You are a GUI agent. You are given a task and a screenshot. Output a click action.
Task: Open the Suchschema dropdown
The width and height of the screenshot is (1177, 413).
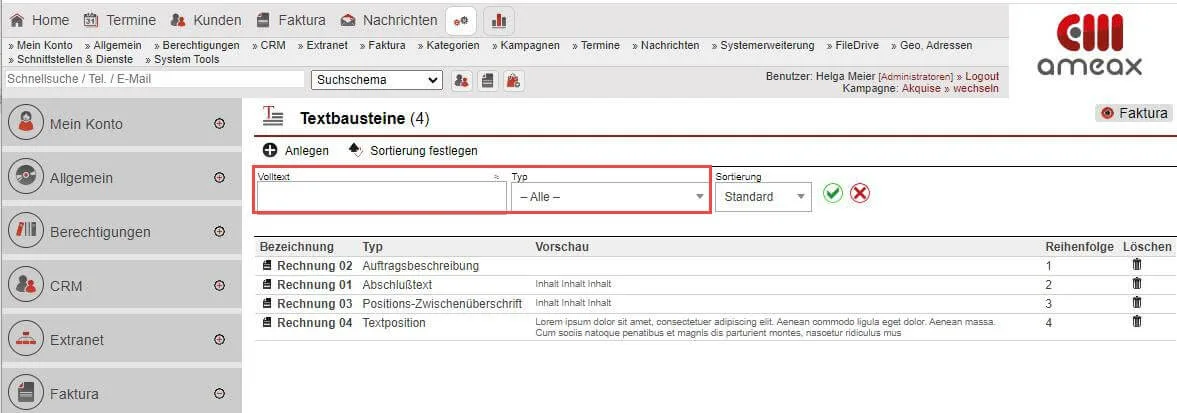(x=376, y=80)
